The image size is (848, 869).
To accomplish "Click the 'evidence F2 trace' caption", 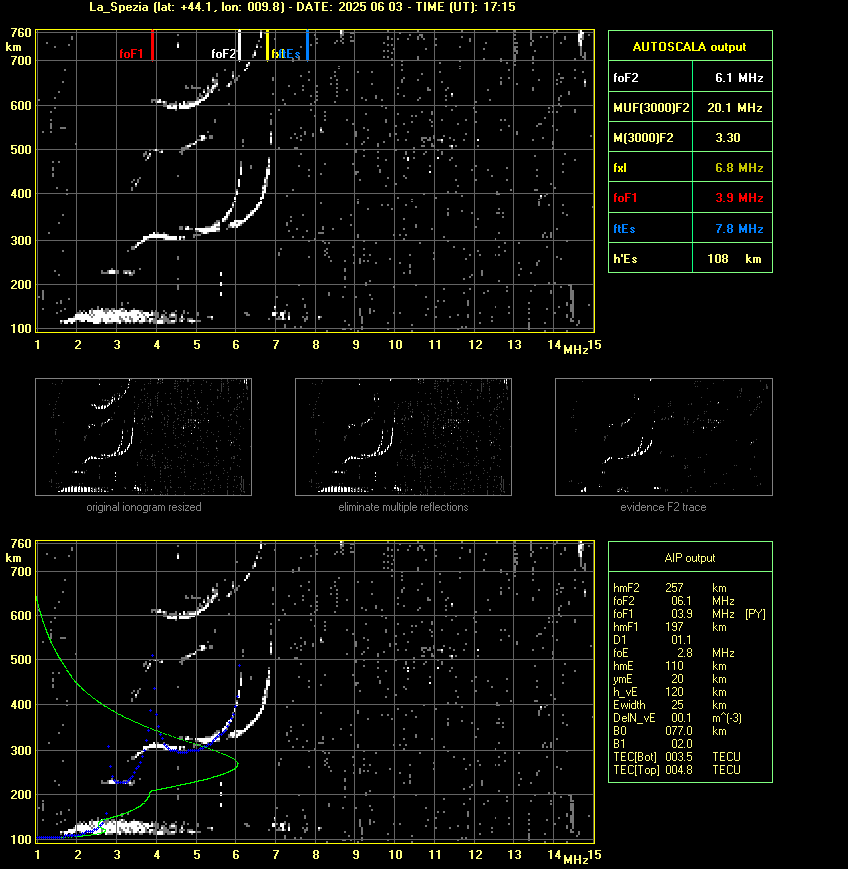I will (663, 507).
